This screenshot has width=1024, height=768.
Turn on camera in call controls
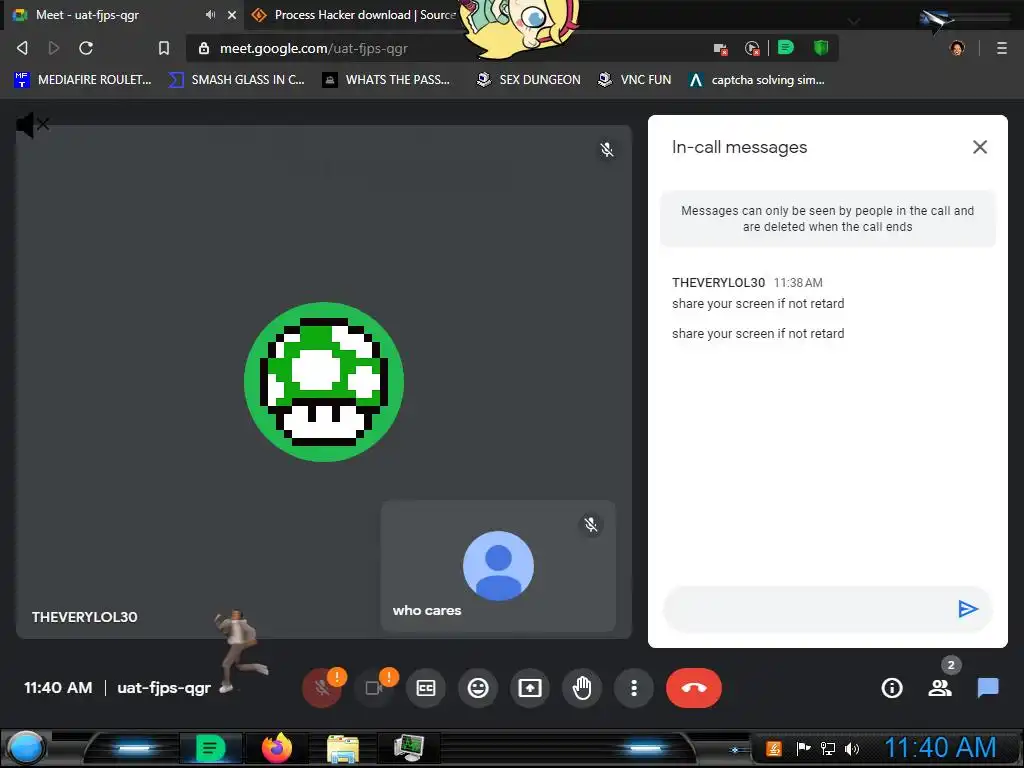point(374,688)
